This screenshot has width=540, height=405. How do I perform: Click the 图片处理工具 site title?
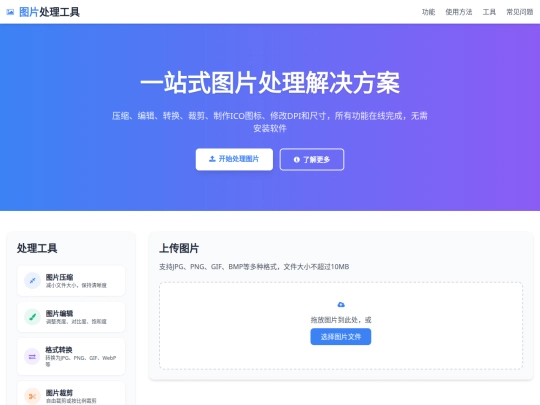pos(49,12)
